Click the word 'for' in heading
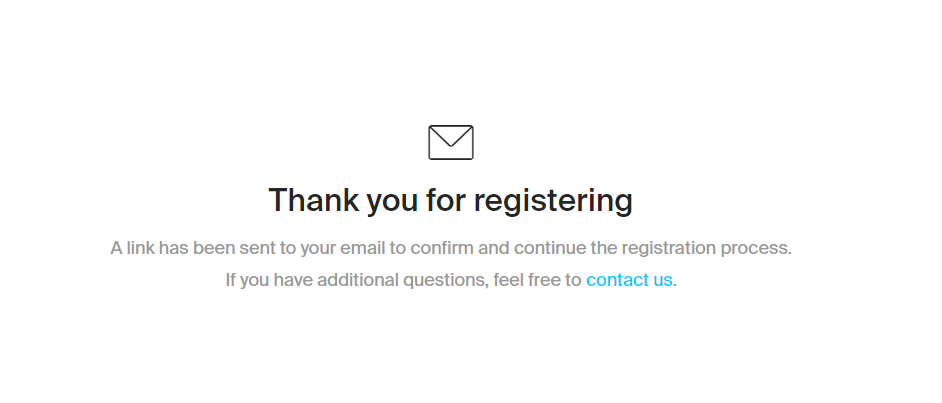The image size is (942, 403). pos(446,200)
